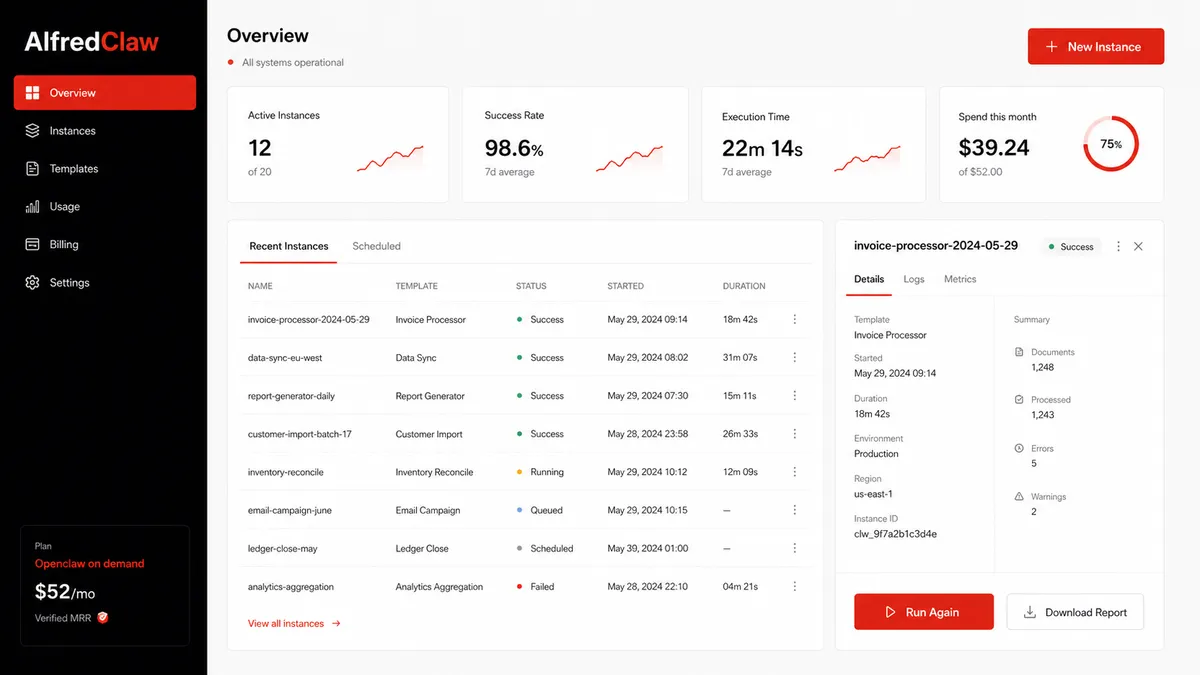Click the All systems operational status
The image size is (1200, 675).
pyautogui.click(x=286, y=62)
